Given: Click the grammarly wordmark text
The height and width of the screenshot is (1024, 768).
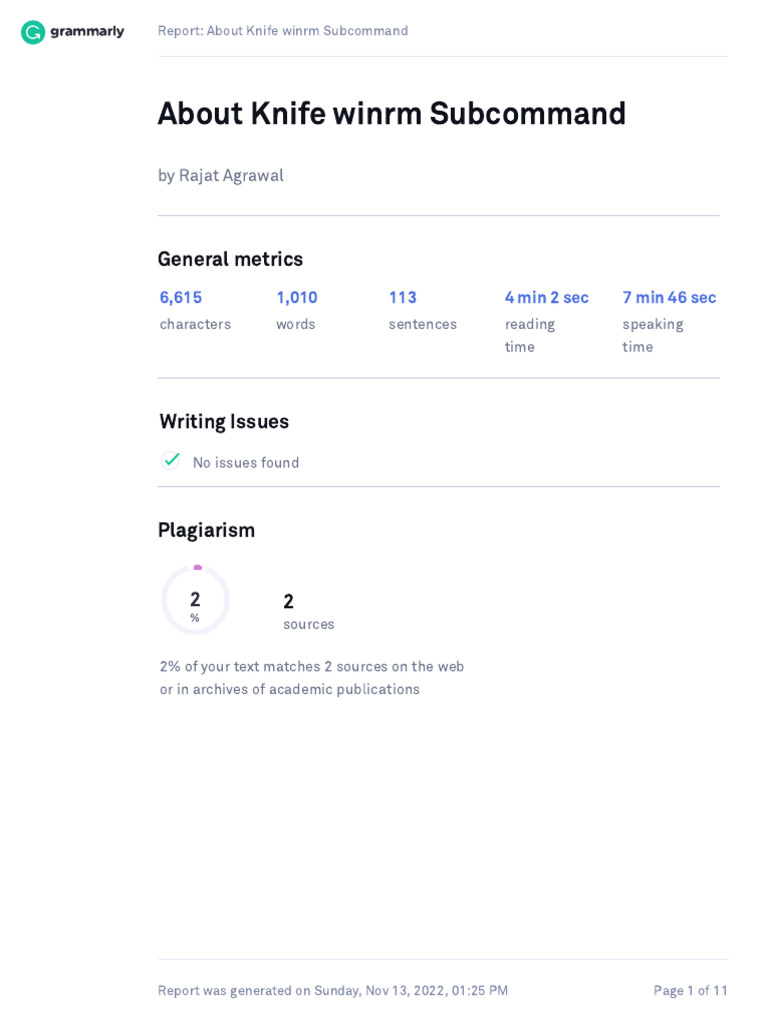Looking at the screenshot, I should tap(87, 32).
